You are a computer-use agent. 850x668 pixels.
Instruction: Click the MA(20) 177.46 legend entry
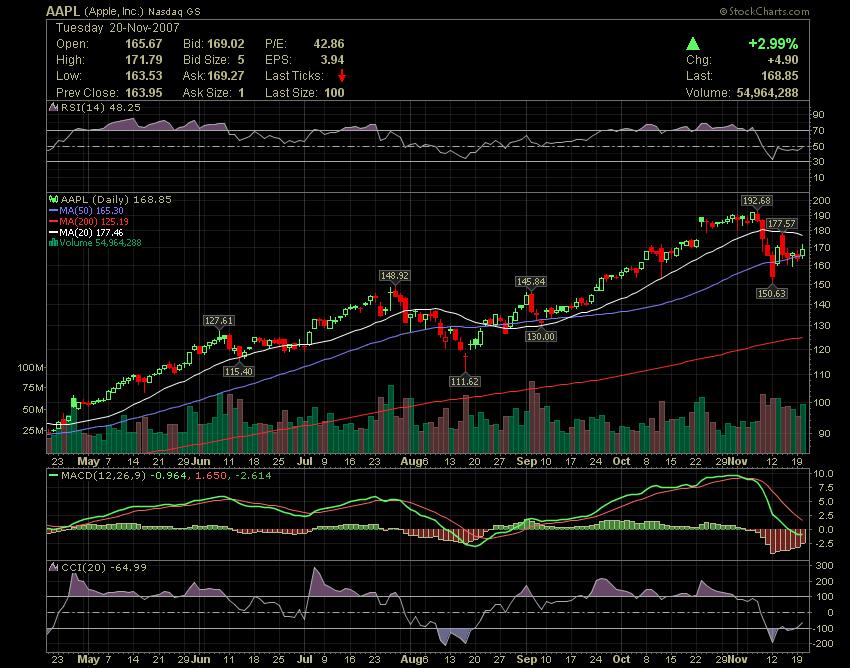[91, 233]
